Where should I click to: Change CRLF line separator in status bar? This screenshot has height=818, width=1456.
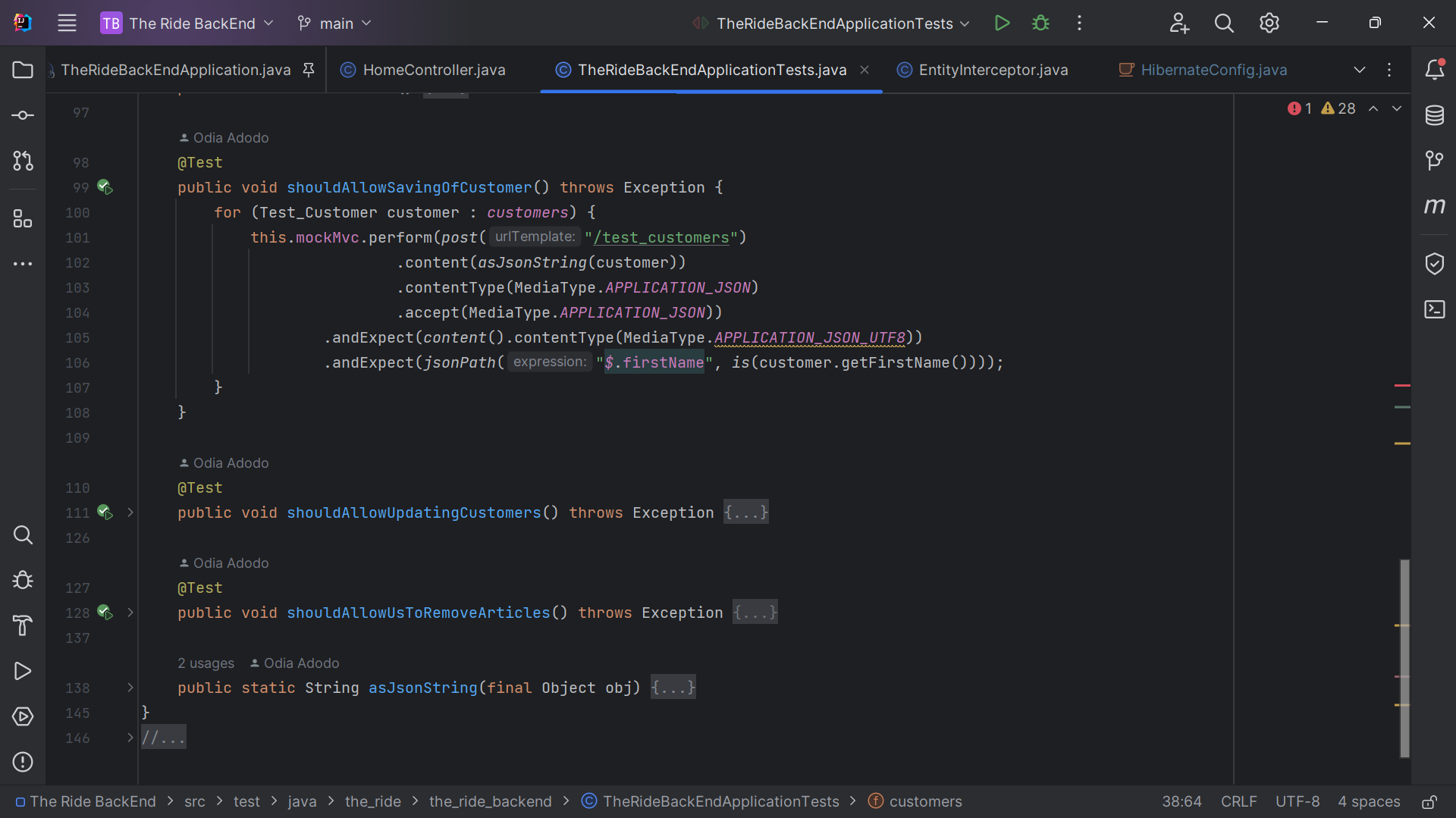pos(1238,801)
